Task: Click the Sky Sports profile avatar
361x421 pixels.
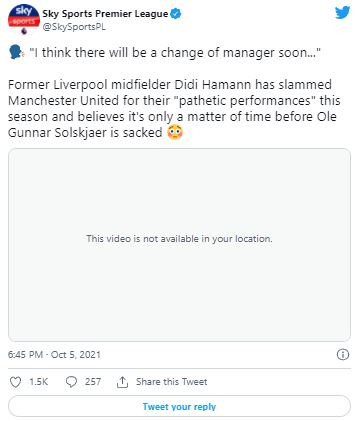Action: coord(23,19)
